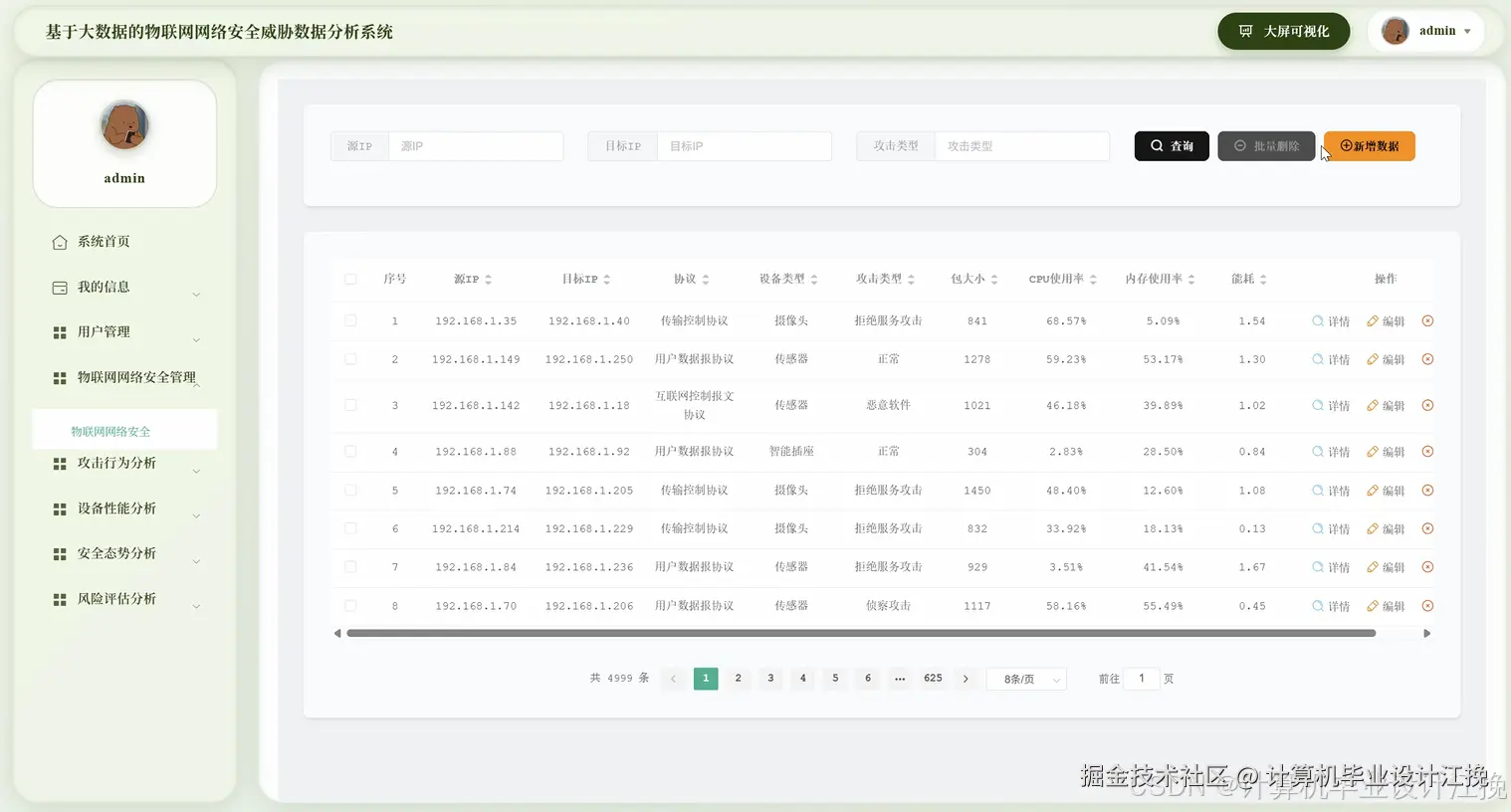Click the 我的信息 card icon
The width and height of the screenshot is (1511, 812).
60,288
